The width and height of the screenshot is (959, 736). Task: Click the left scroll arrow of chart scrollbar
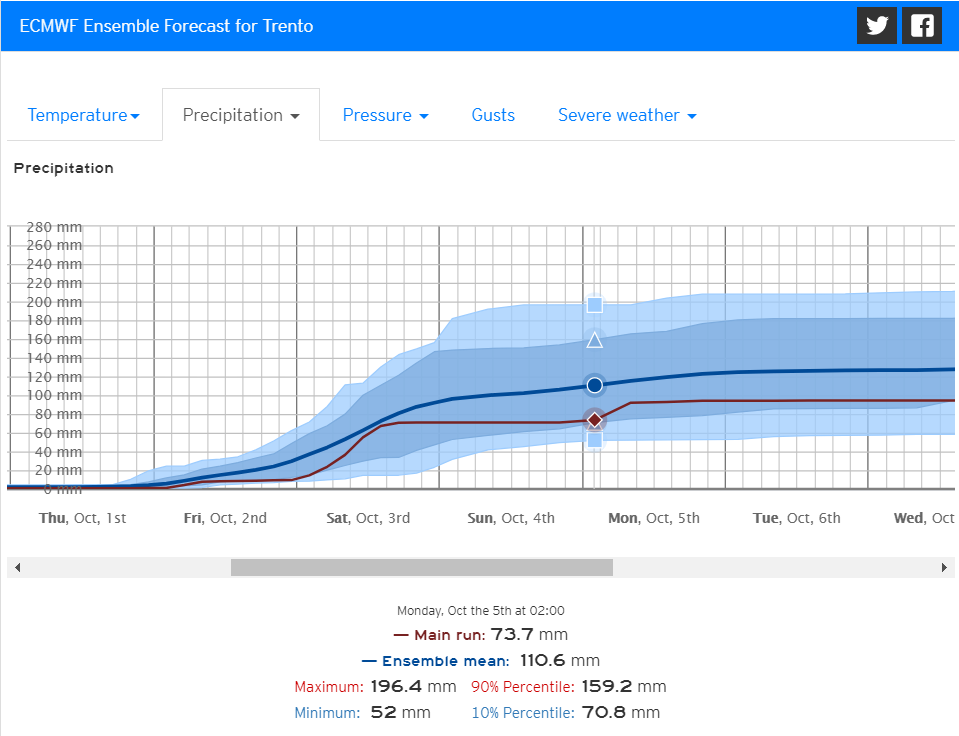tap(17, 567)
